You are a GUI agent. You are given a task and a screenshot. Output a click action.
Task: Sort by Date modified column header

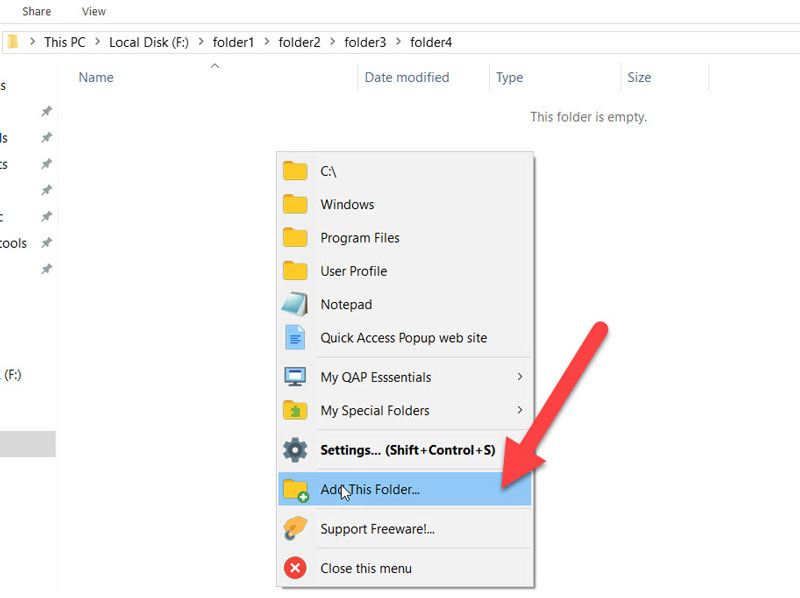[407, 77]
